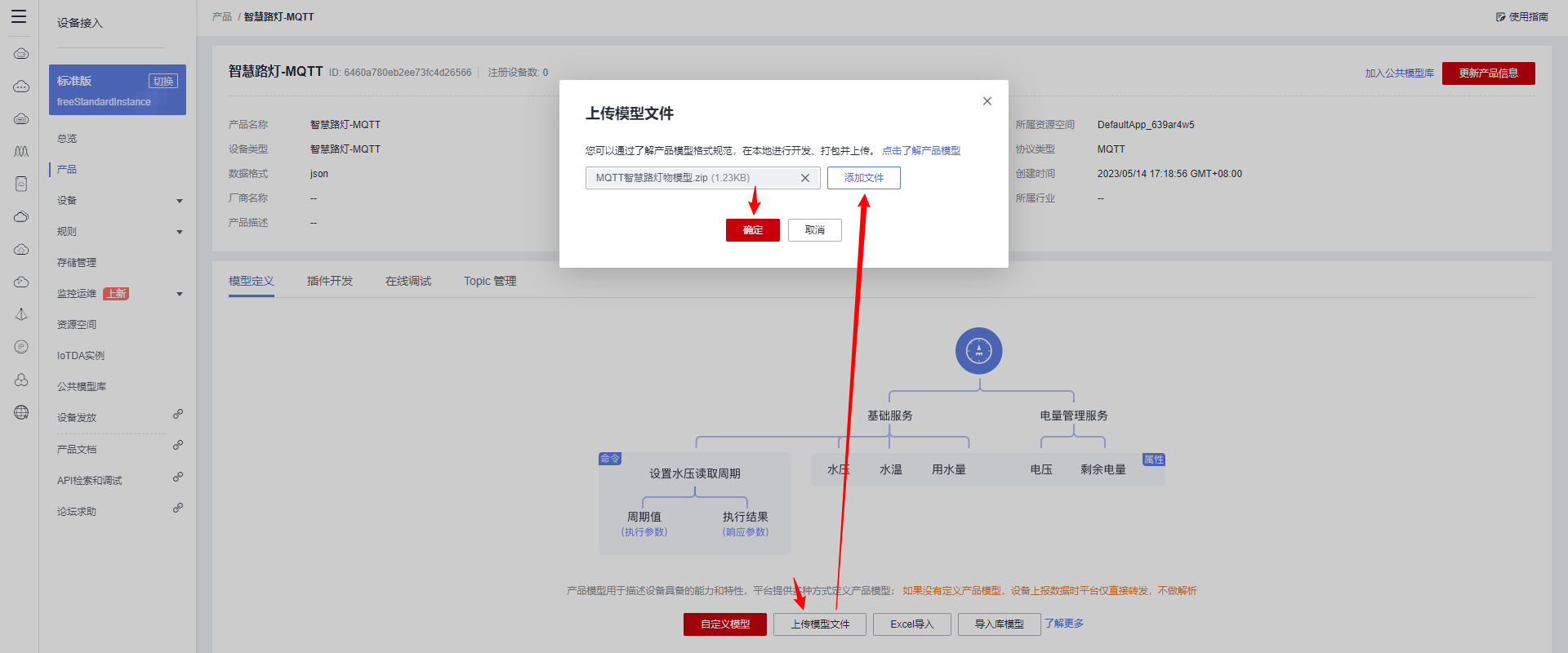Expand the 规则 sidebar submenu
The width and height of the screenshot is (1568, 653).
(180, 232)
